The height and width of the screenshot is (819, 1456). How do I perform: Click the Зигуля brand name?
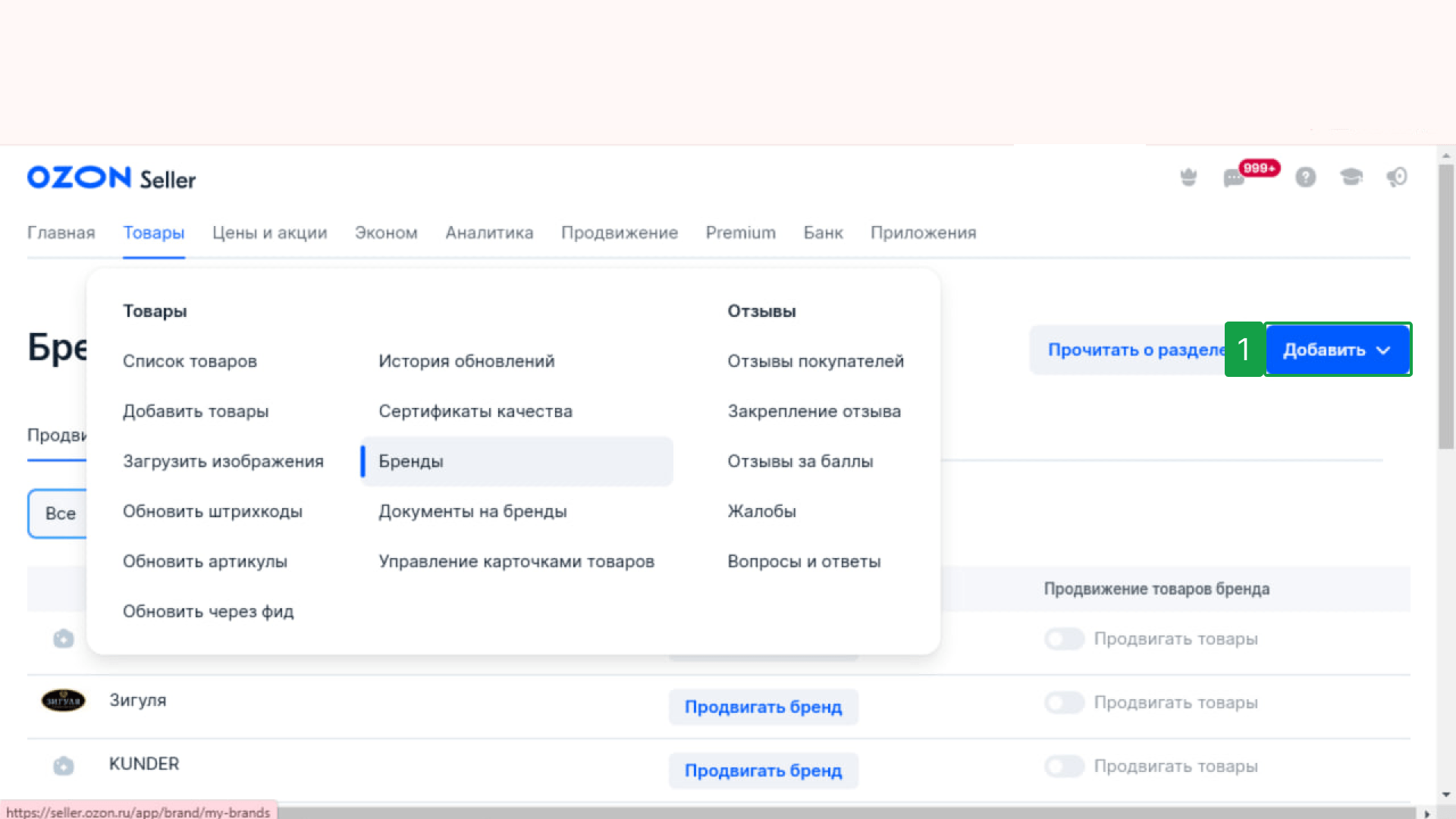137,700
